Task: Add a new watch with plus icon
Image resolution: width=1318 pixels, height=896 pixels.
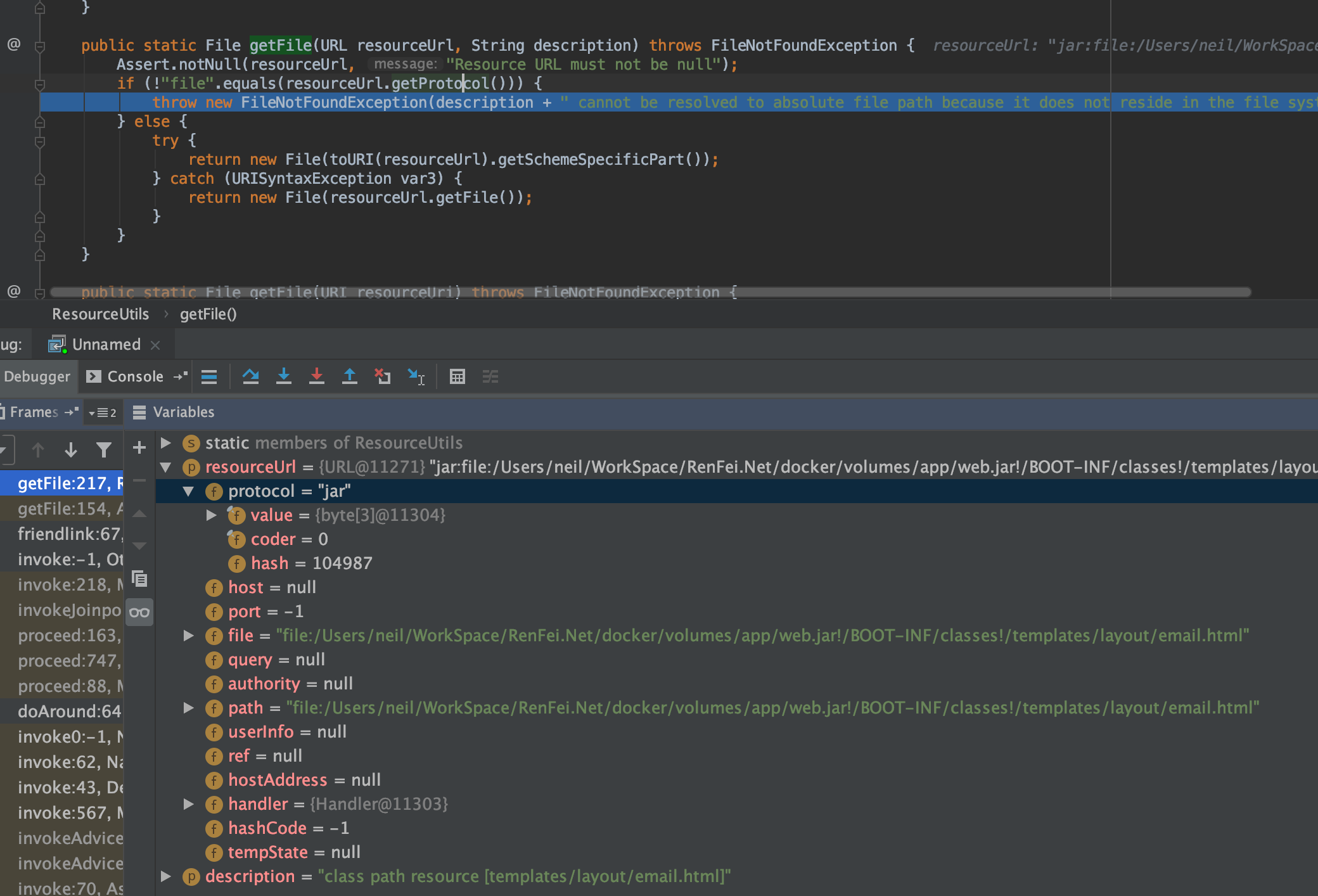Action: pos(139,448)
